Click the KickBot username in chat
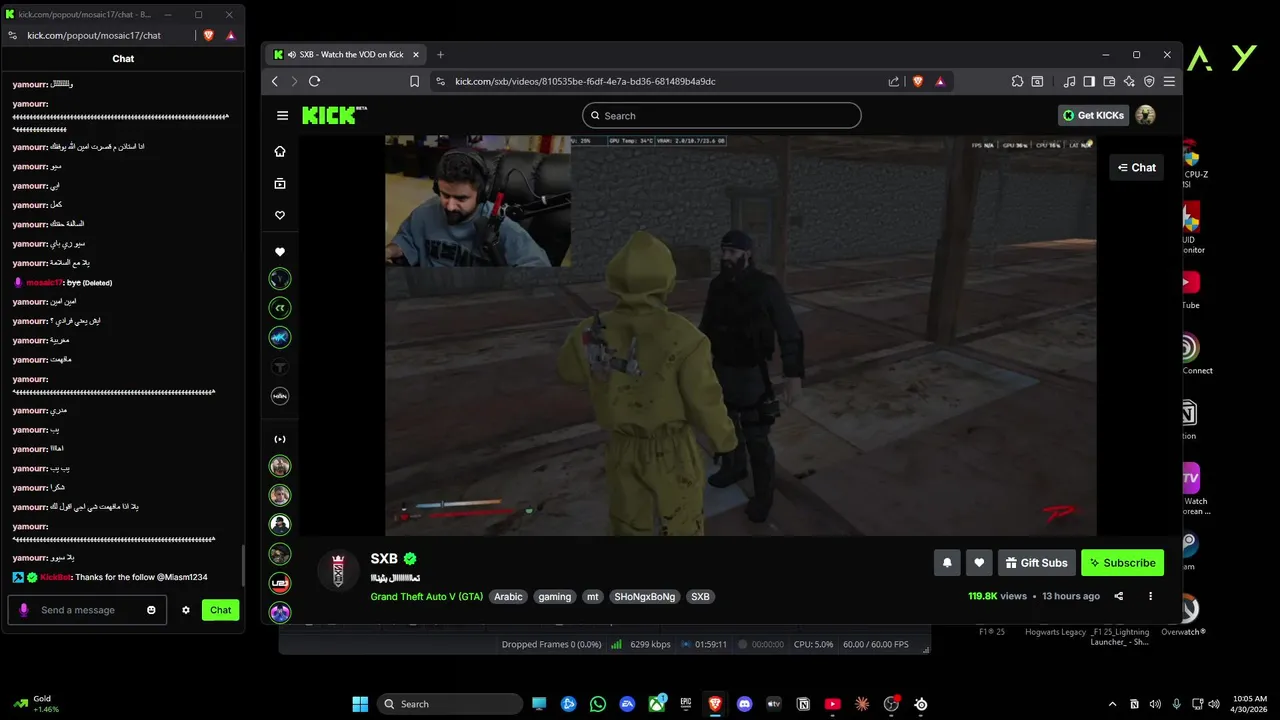Screen dimensions: 1280x720 [56, 578]
